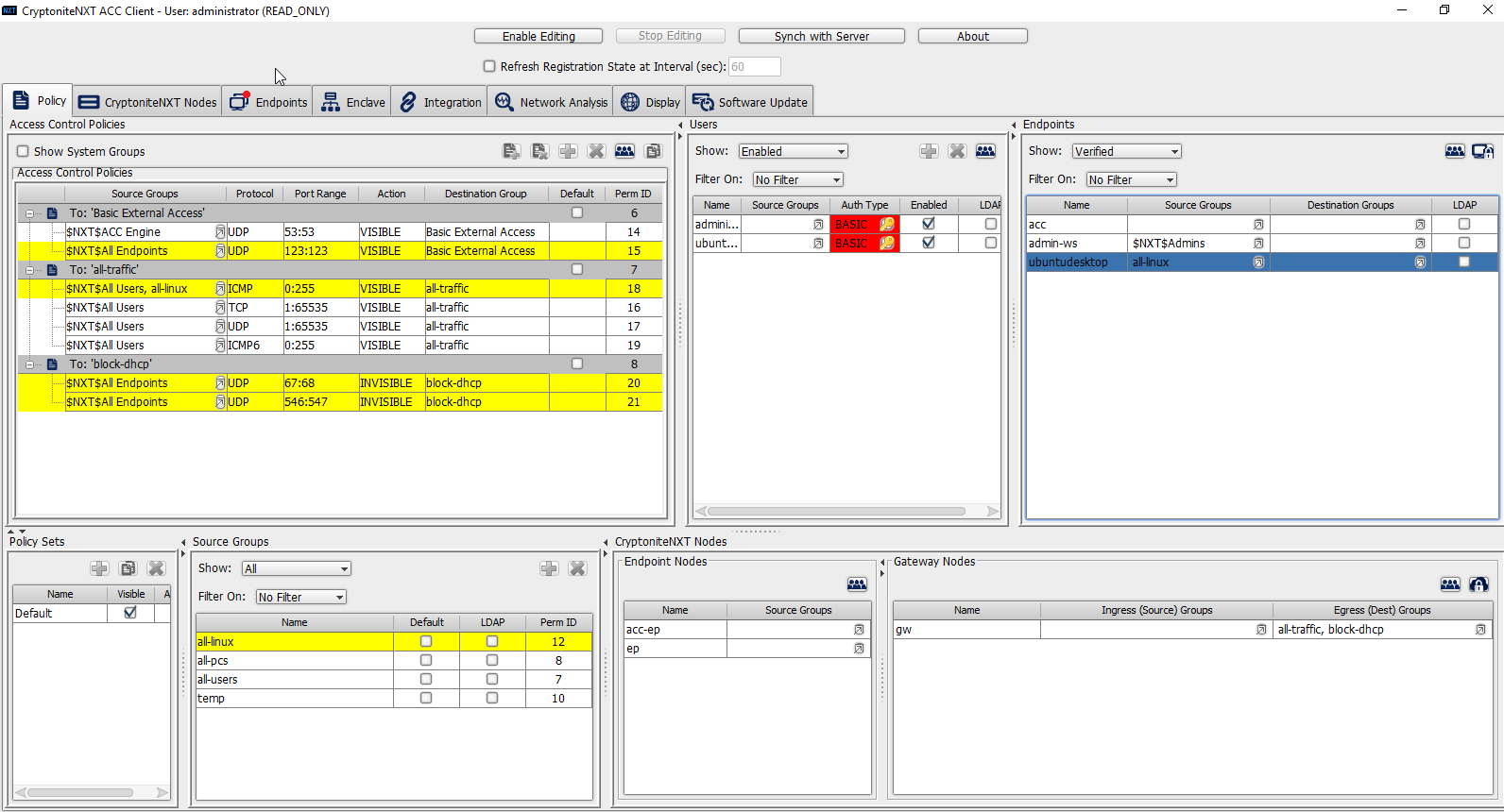Toggle Enabled checkbox for ubunt user
The height and width of the screenshot is (812, 1504).
point(929,243)
